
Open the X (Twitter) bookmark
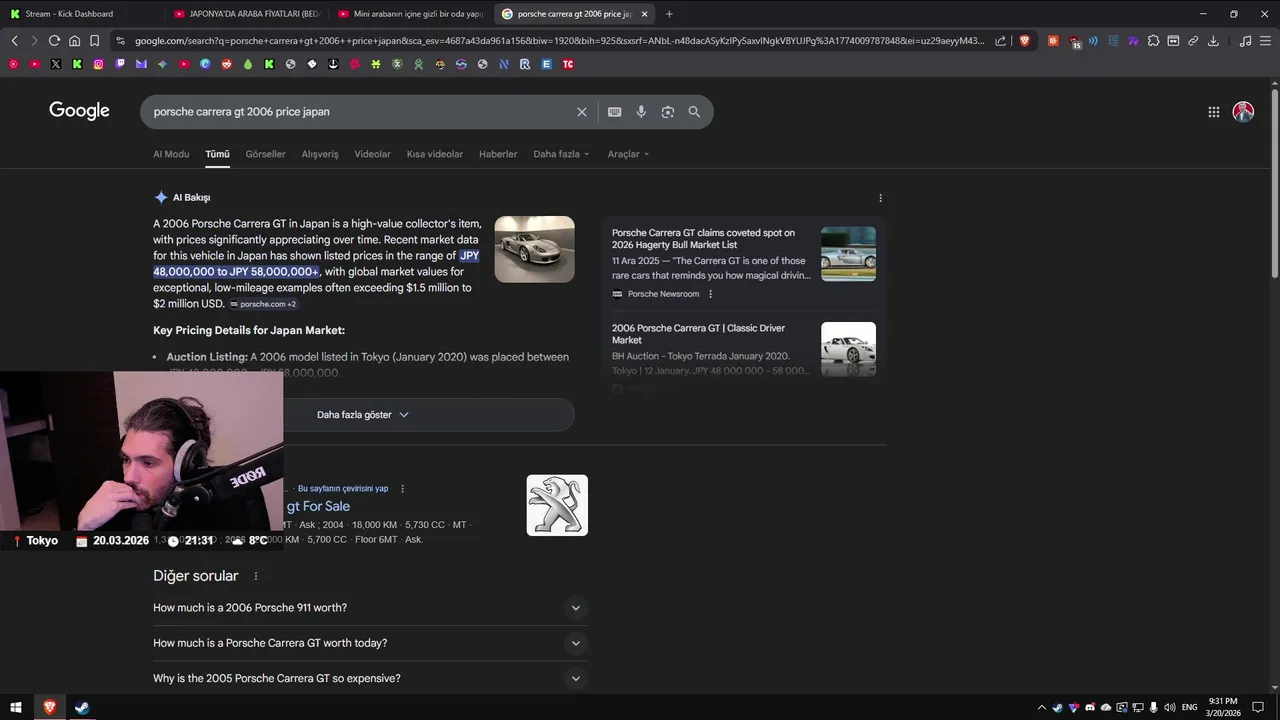pos(56,64)
